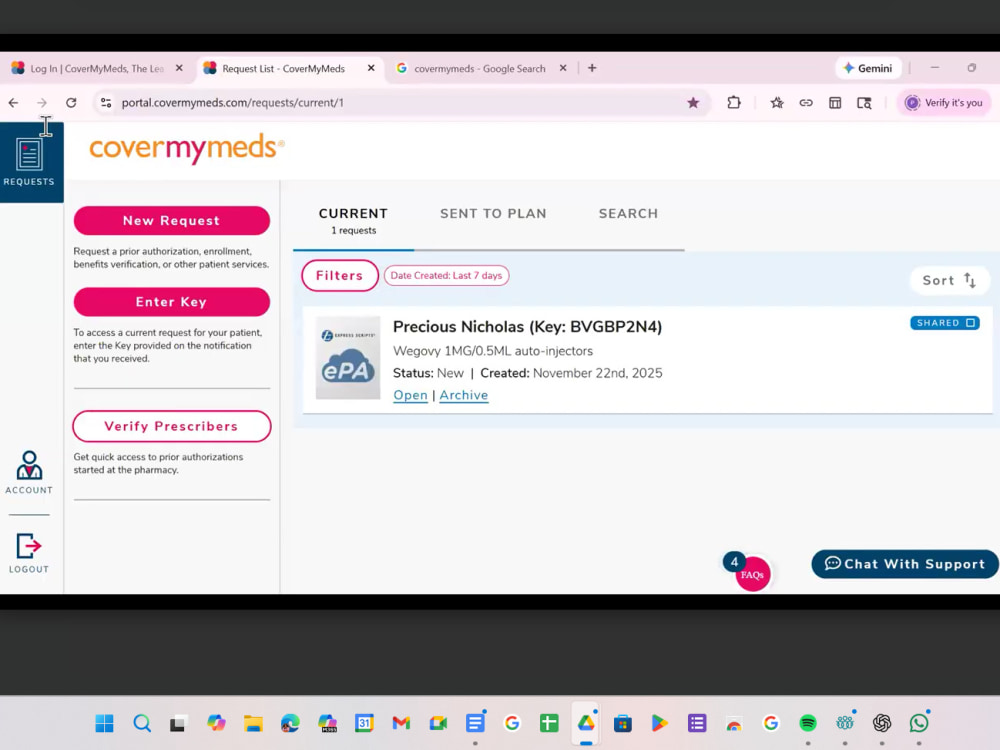Open Microsoft Edge from the taskbar
Viewport: 1000px width, 750px height.
pos(290,723)
